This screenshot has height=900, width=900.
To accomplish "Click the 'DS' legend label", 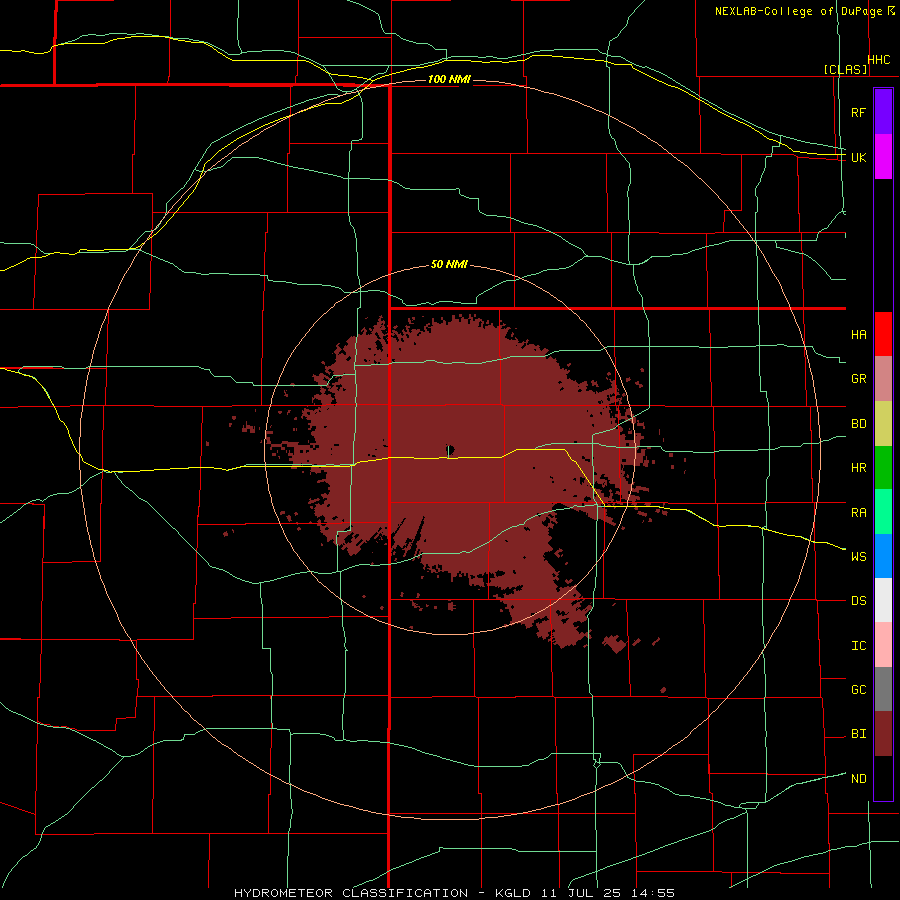I will [858, 601].
